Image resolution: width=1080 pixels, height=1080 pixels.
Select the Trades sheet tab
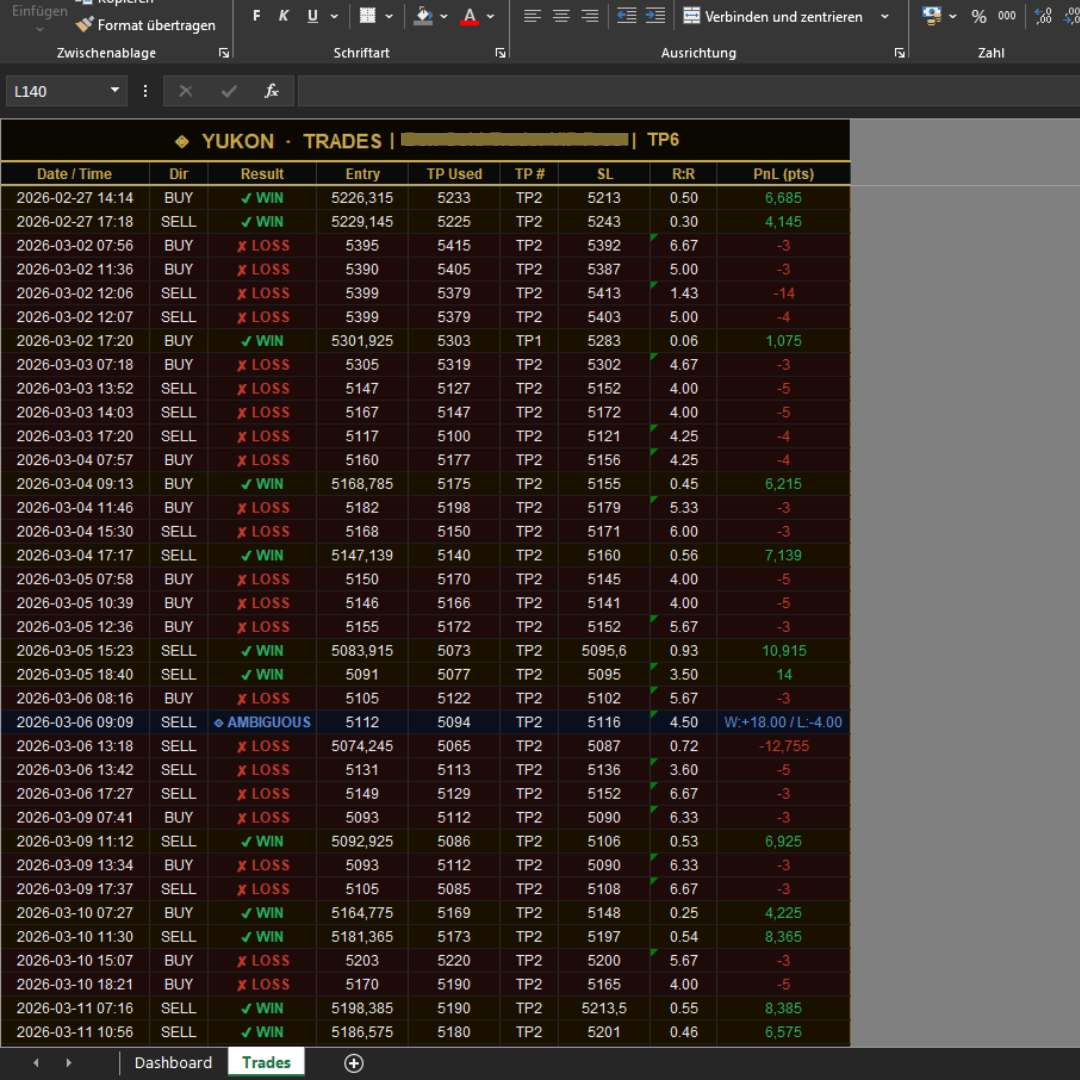(267, 1063)
